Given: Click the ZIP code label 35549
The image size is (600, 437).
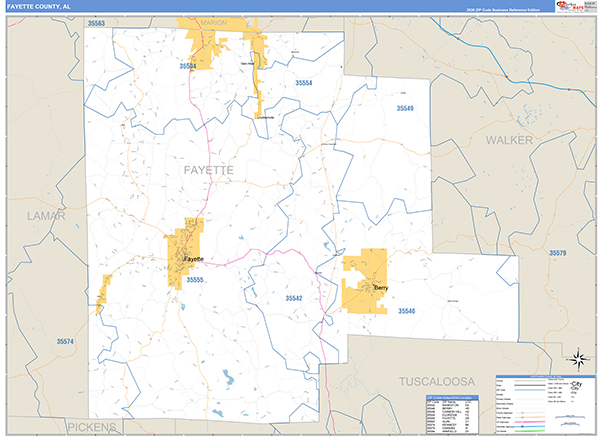Looking at the screenshot, I should (x=405, y=108).
